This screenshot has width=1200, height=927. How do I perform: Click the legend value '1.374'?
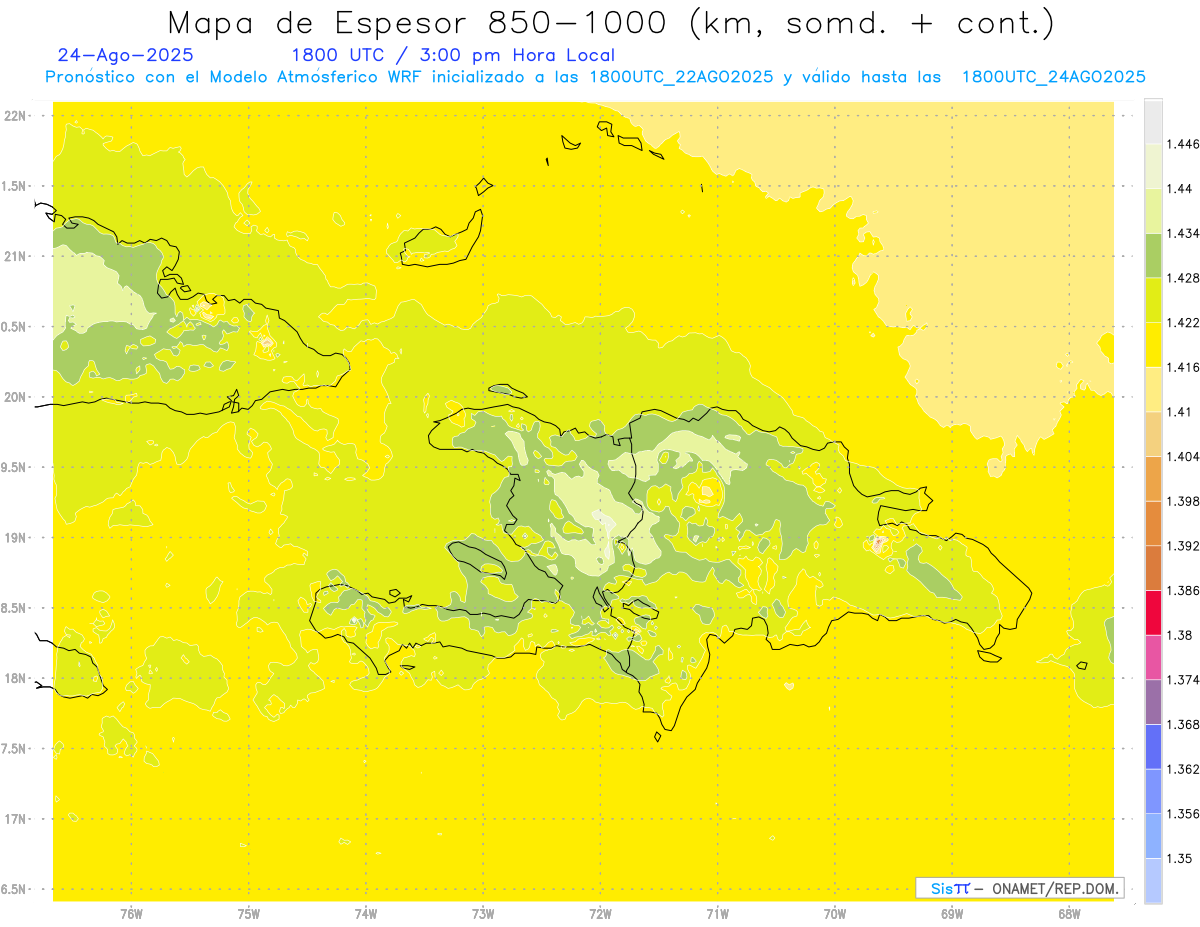pyautogui.click(x=1182, y=680)
